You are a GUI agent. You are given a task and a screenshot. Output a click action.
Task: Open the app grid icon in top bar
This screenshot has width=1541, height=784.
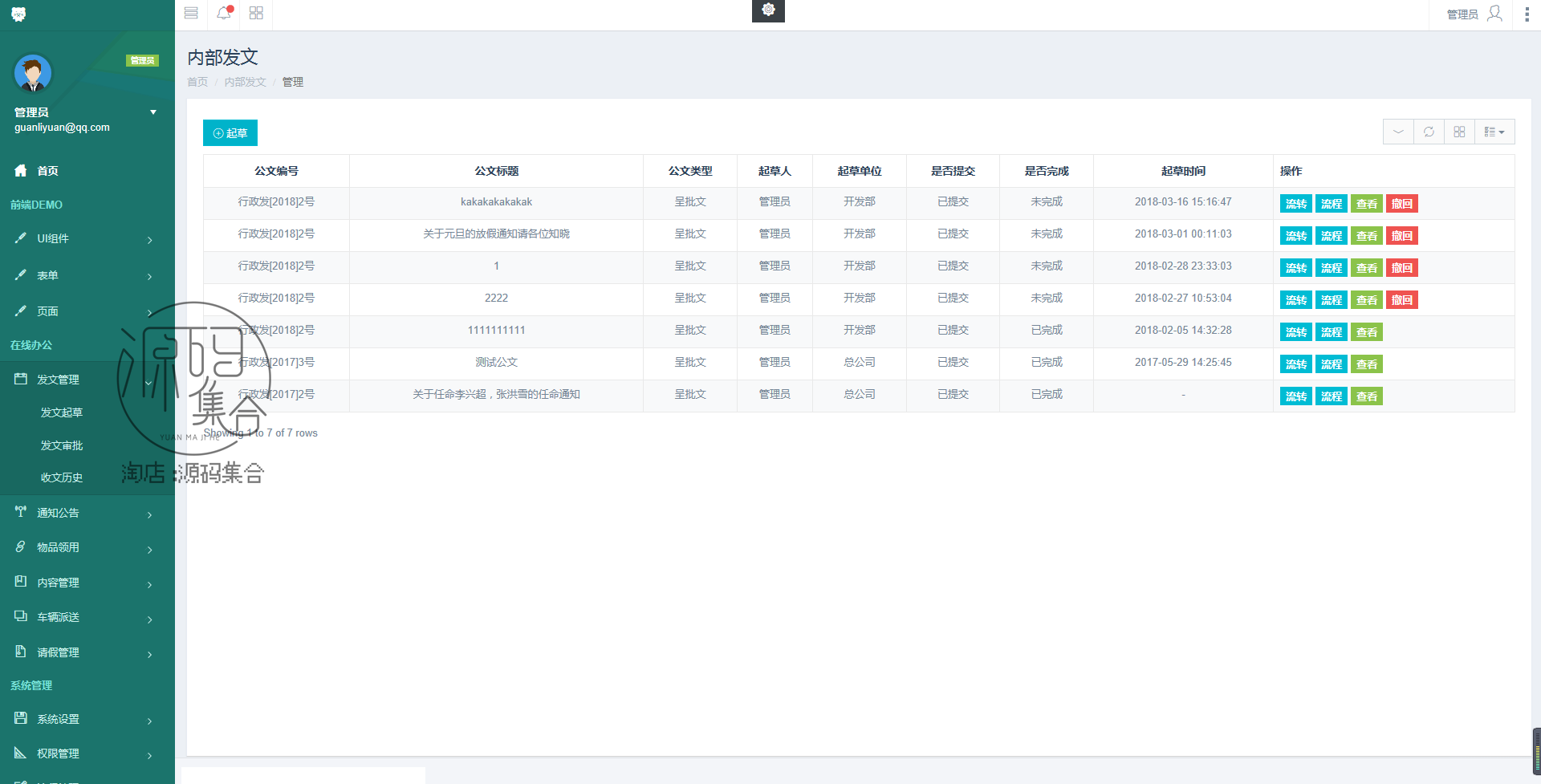coord(256,13)
